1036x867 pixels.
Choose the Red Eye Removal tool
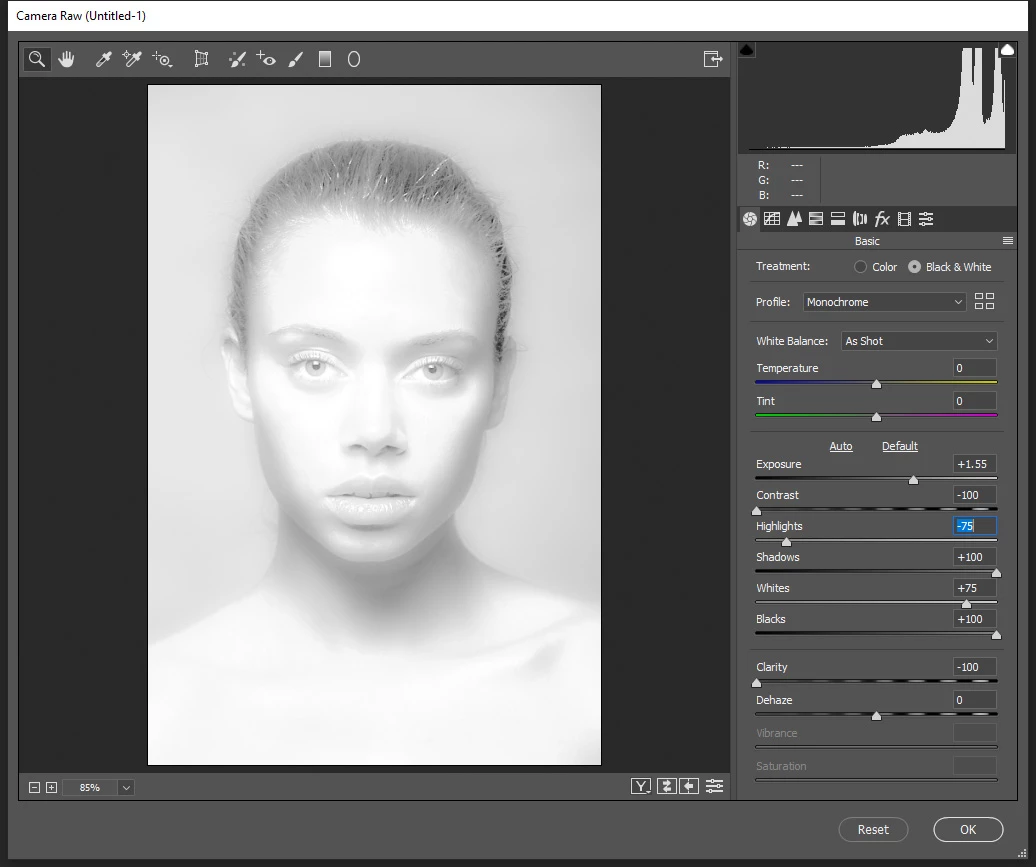[266, 59]
